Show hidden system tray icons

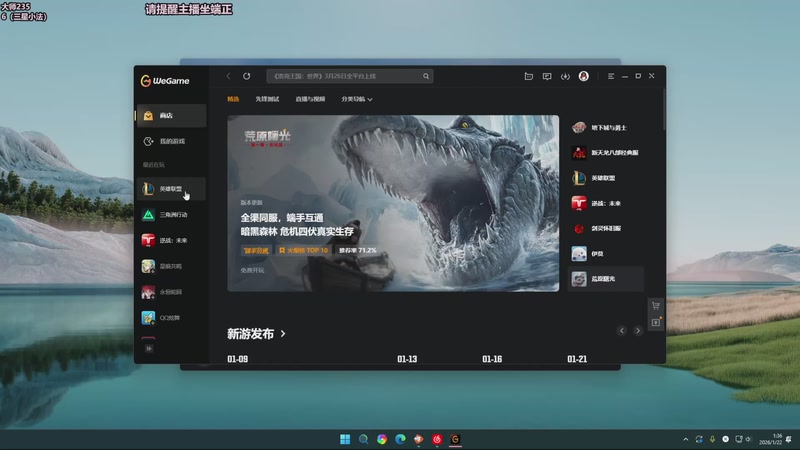[686, 439]
